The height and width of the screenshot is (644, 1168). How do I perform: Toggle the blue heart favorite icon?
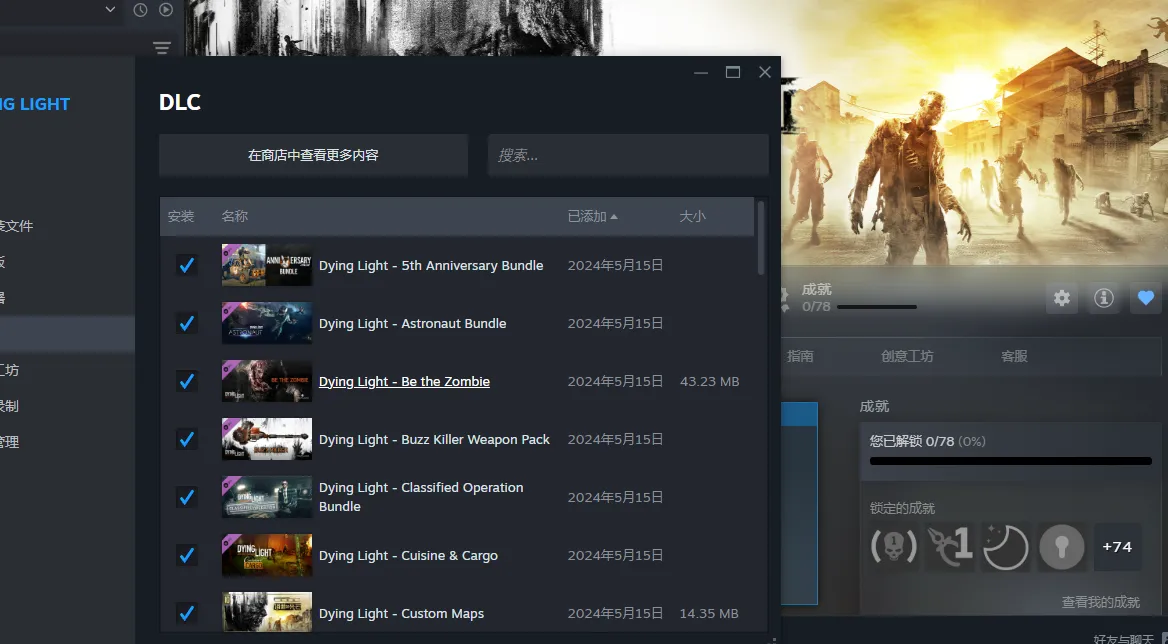pos(1145,298)
